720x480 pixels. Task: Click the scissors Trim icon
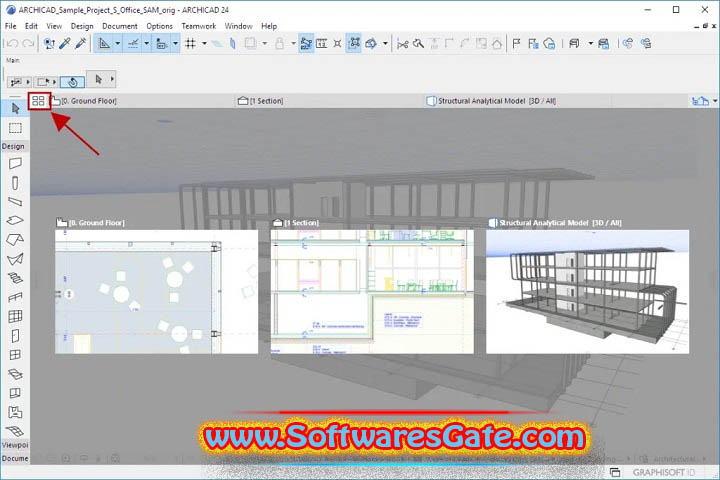[403, 44]
